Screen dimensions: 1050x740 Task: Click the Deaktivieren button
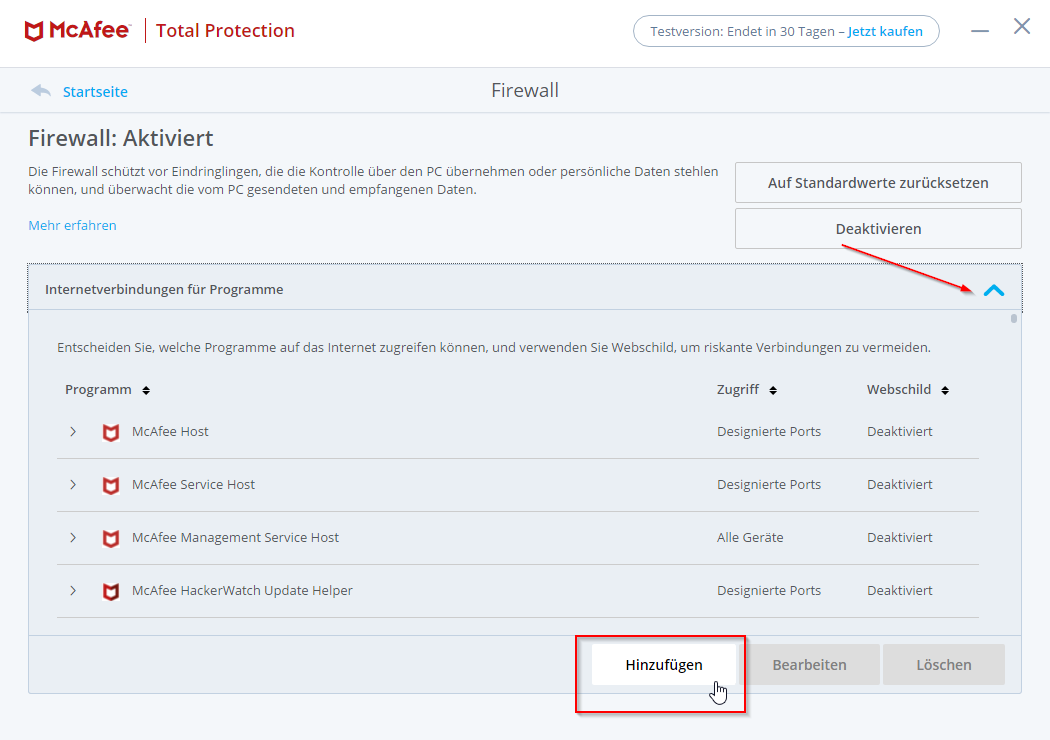click(x=878, y=228)
